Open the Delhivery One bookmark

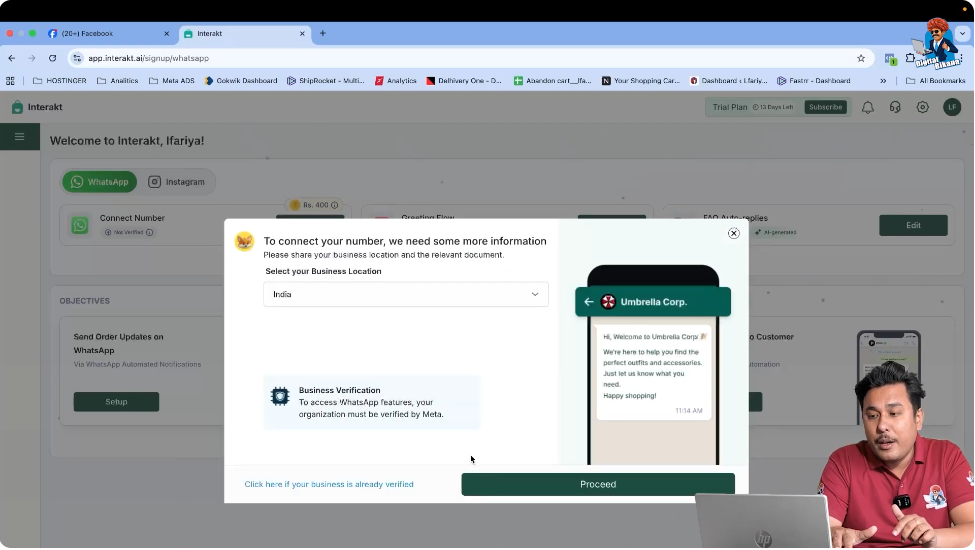click(x=464, y=81)
